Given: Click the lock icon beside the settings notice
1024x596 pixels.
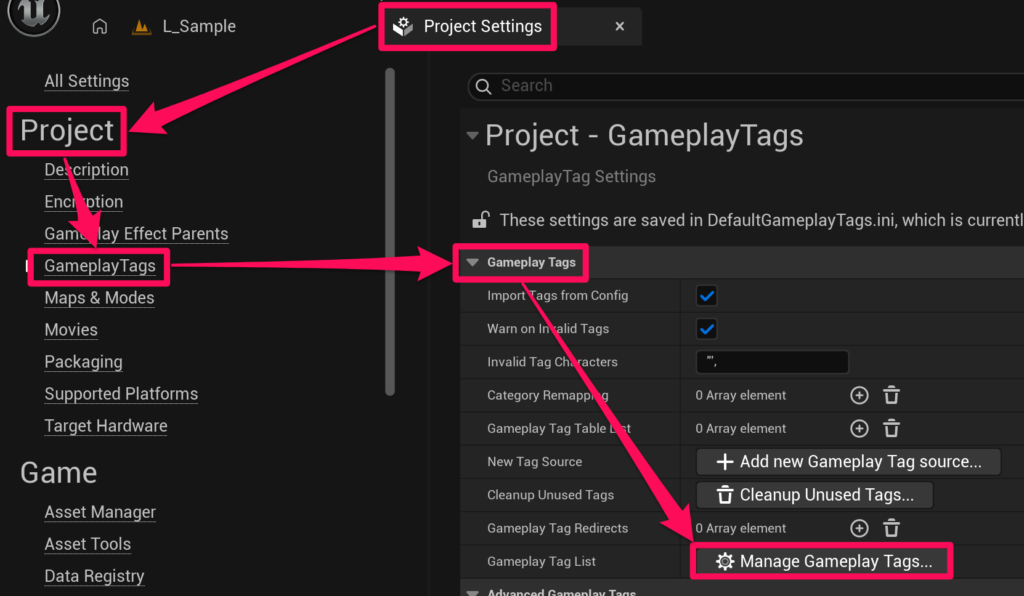Looking at the screenshot, I should (x=481, y=220).
